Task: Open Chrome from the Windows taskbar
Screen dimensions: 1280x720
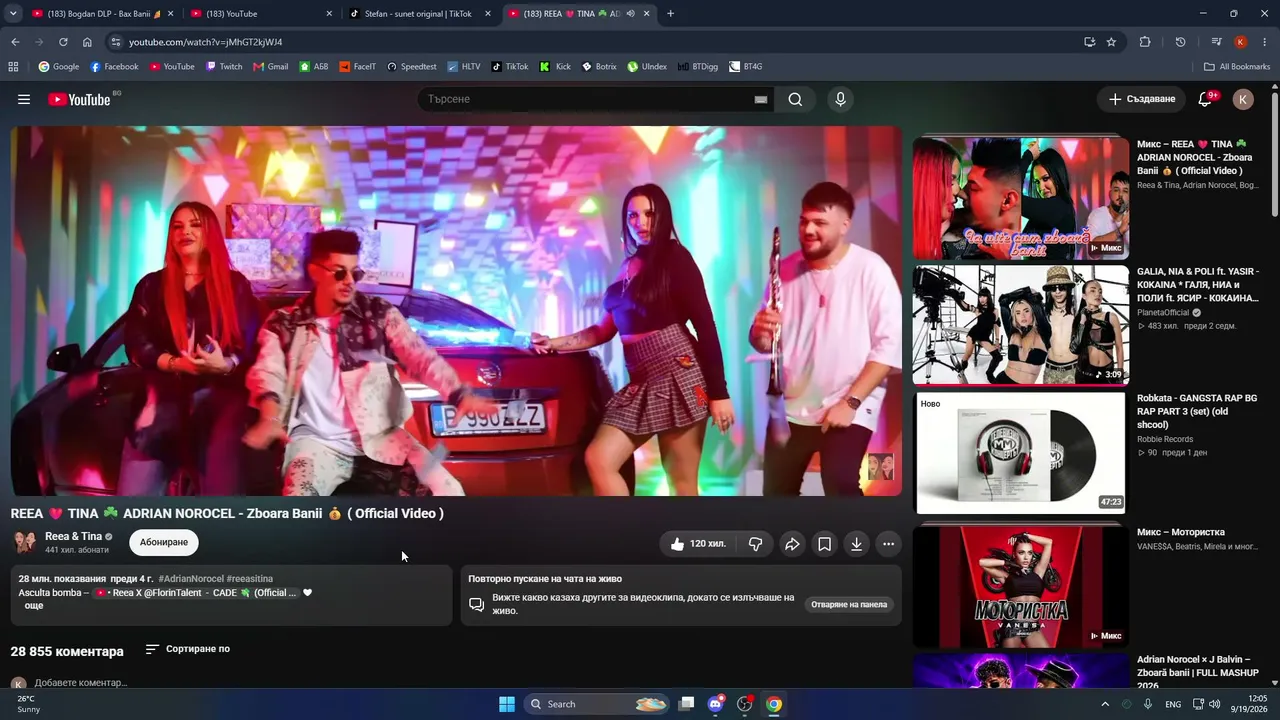Action: coord(774,704)
